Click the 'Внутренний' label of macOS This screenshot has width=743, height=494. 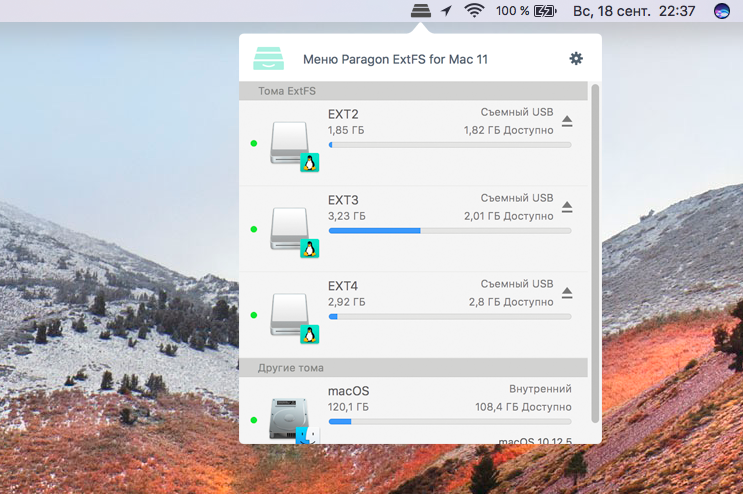point(540,389)
